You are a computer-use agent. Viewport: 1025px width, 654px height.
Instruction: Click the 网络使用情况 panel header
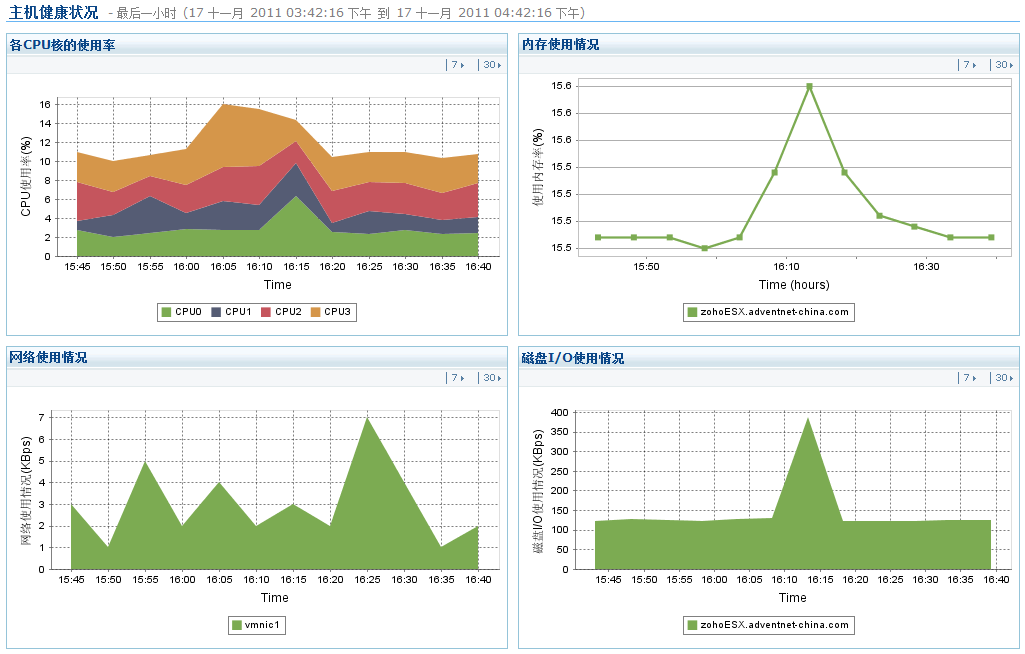click(48, 357)
